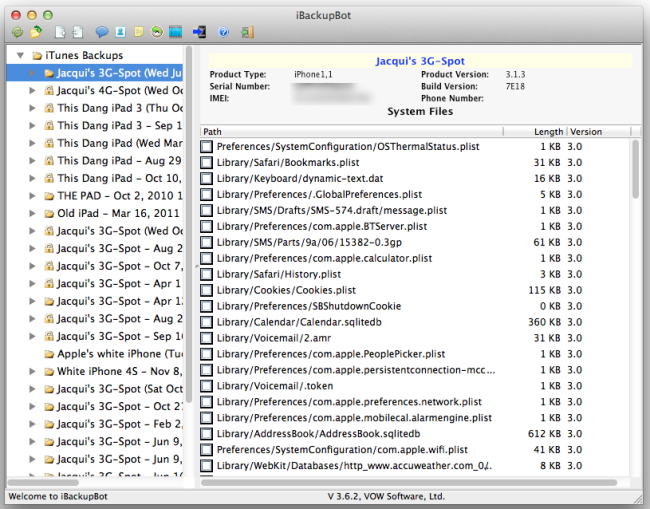Open the yellow notes toolbar icon

click(139, 32)
